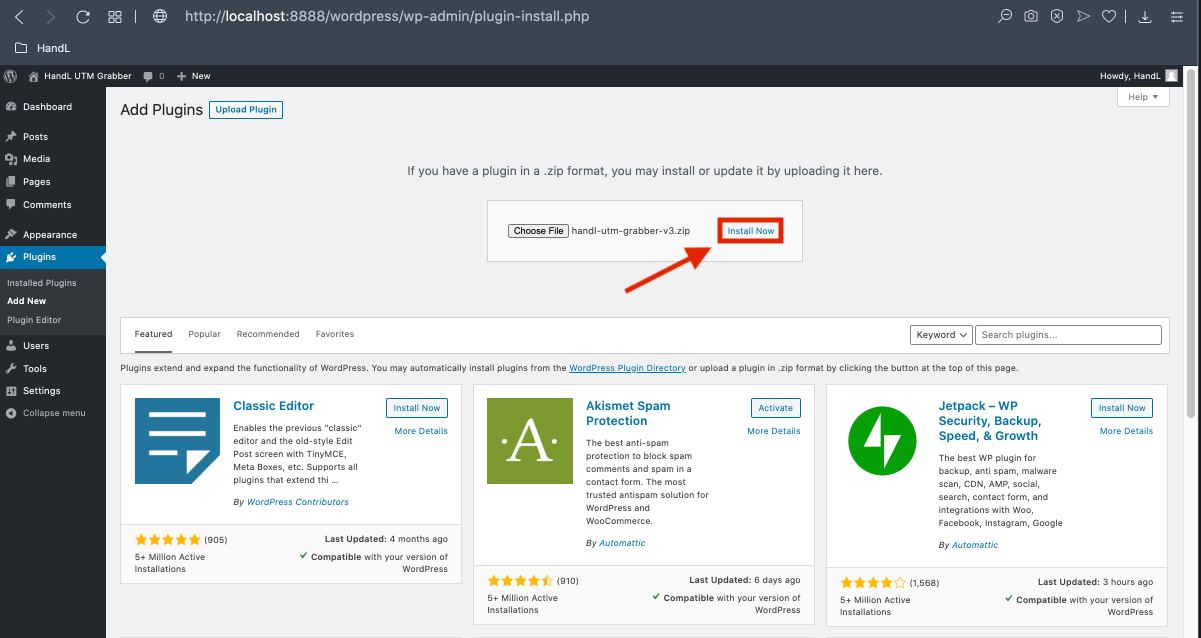The width and height of the screenshot is (1201, 638).
Task: Open the Keyword search type dropdown
Action: (941, 335)
